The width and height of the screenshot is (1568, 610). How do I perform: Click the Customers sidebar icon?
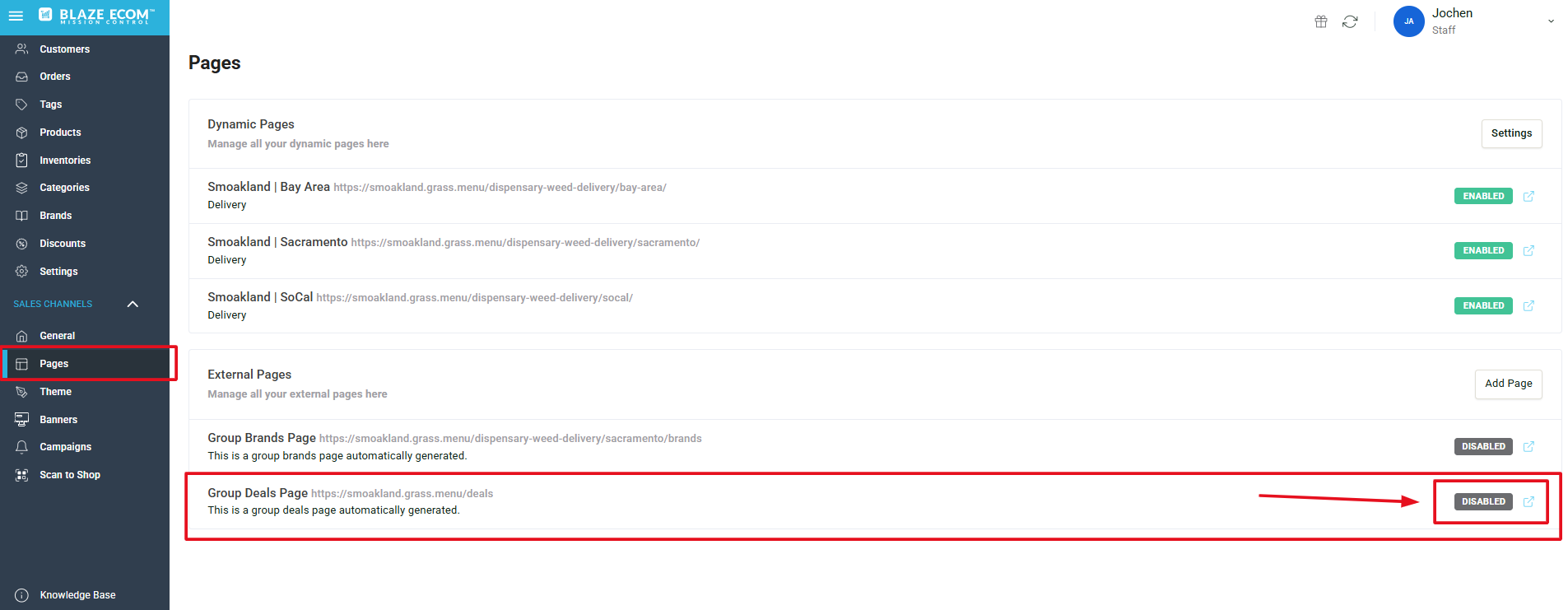click(x=22, y=49)
